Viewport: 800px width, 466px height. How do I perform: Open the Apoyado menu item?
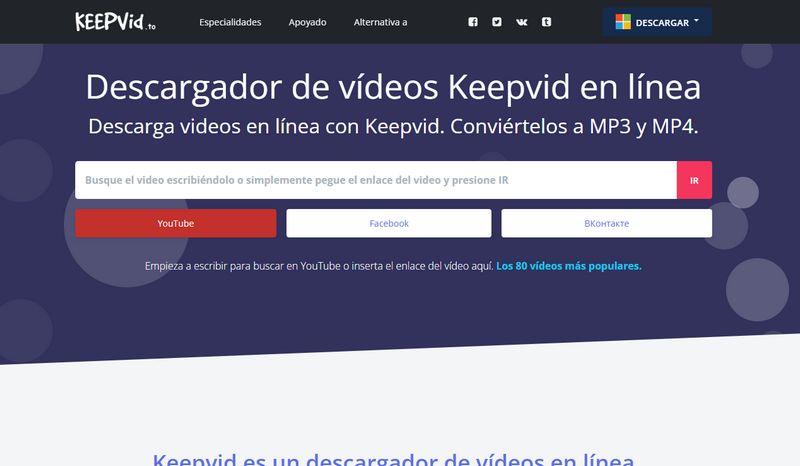(307, 22)
